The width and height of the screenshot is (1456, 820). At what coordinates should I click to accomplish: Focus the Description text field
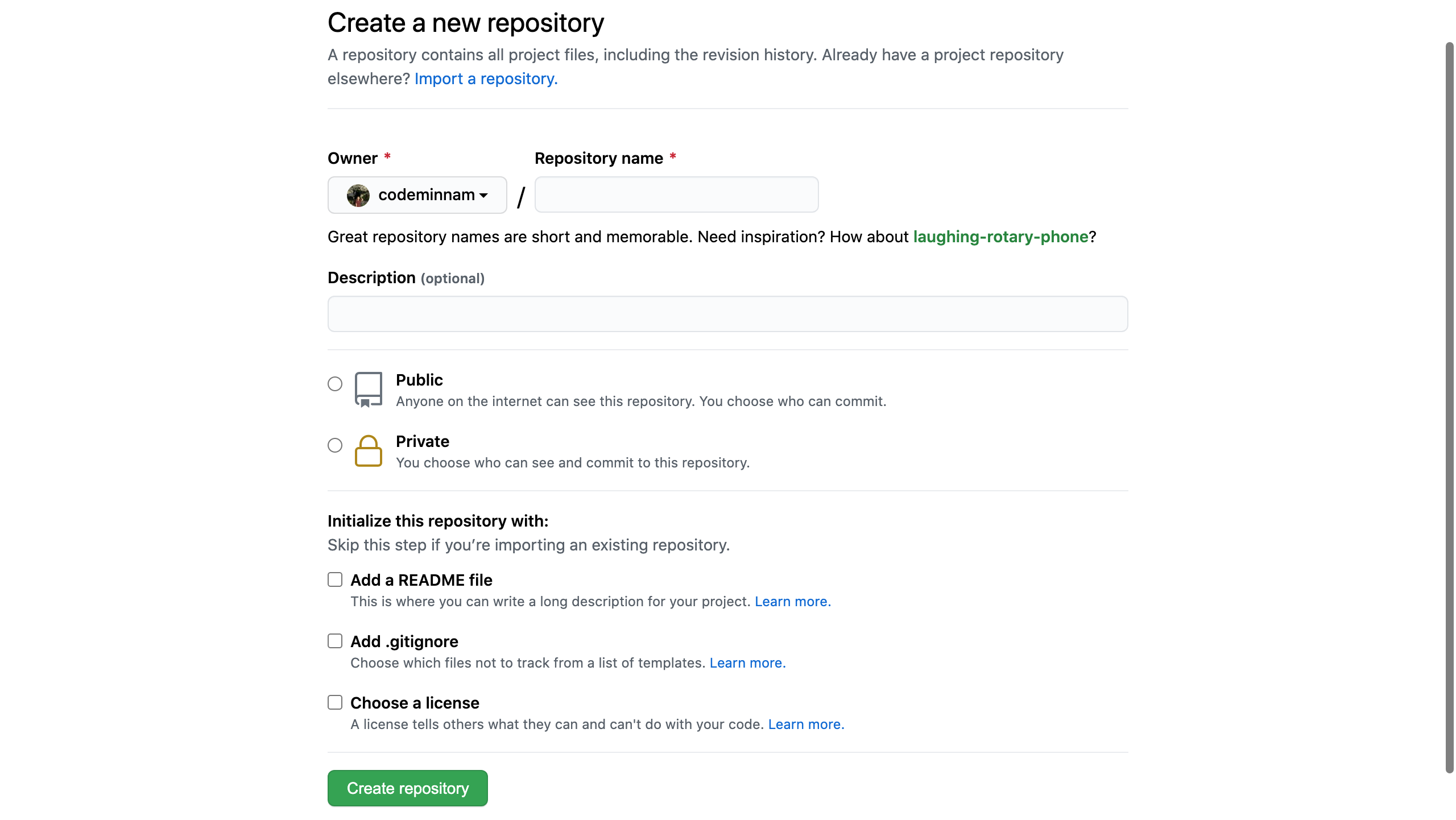tap(727, 314)
